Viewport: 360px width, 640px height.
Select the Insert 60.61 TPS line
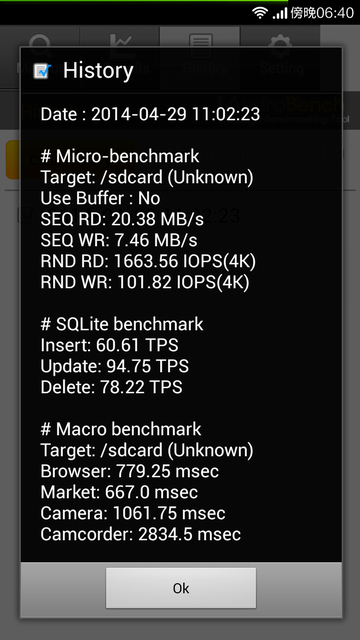click(109, 345)
